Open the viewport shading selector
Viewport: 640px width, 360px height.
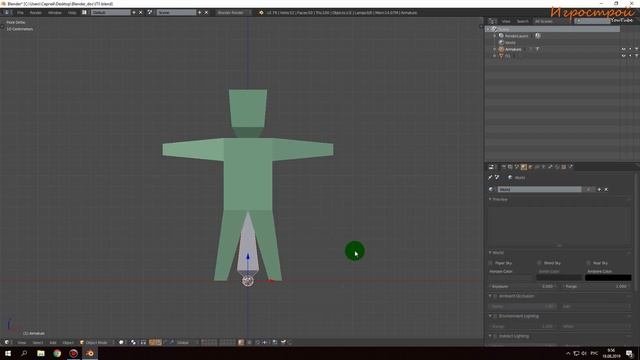(122, 342)
